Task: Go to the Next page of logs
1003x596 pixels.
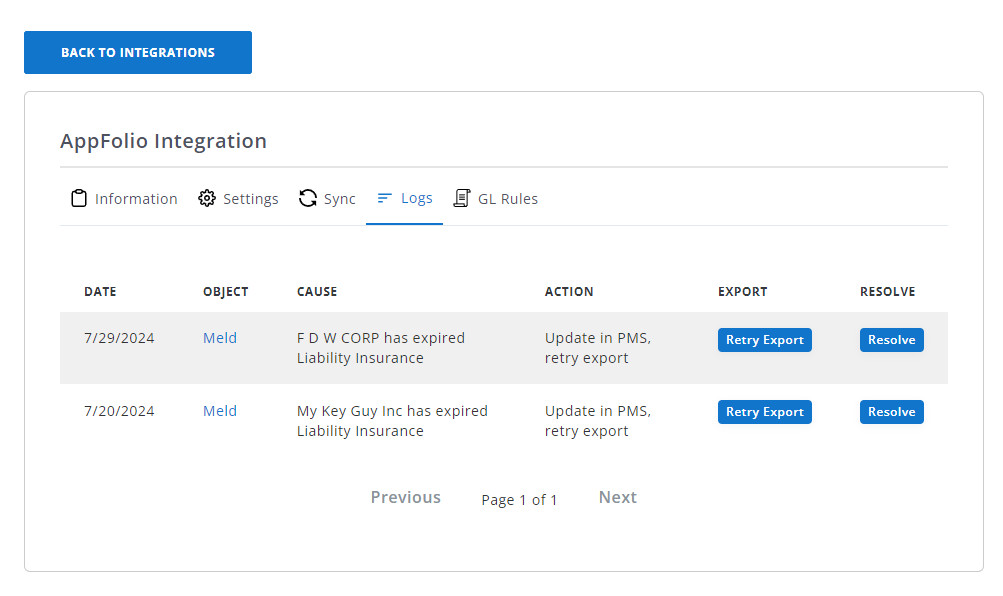Action: [x=617, y=497]
